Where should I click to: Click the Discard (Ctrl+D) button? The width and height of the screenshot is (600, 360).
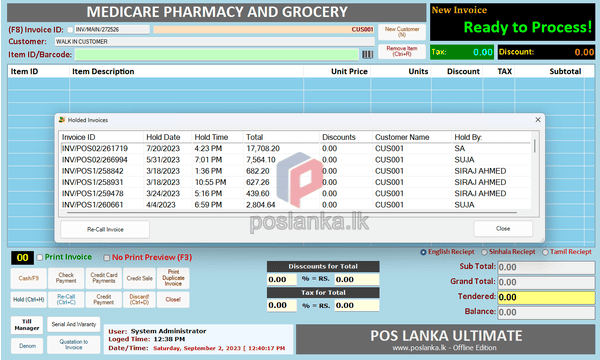(139, 300)
